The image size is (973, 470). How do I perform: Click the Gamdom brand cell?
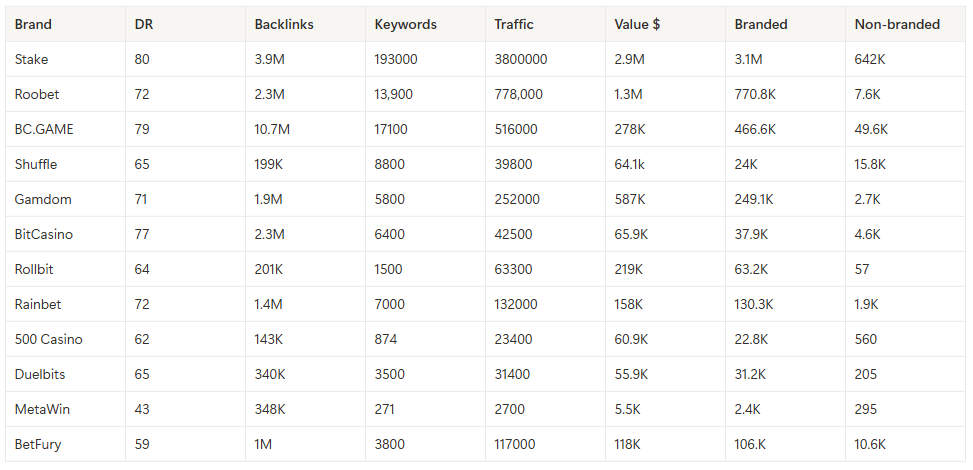pyautogui.click(x=65, y=199)
